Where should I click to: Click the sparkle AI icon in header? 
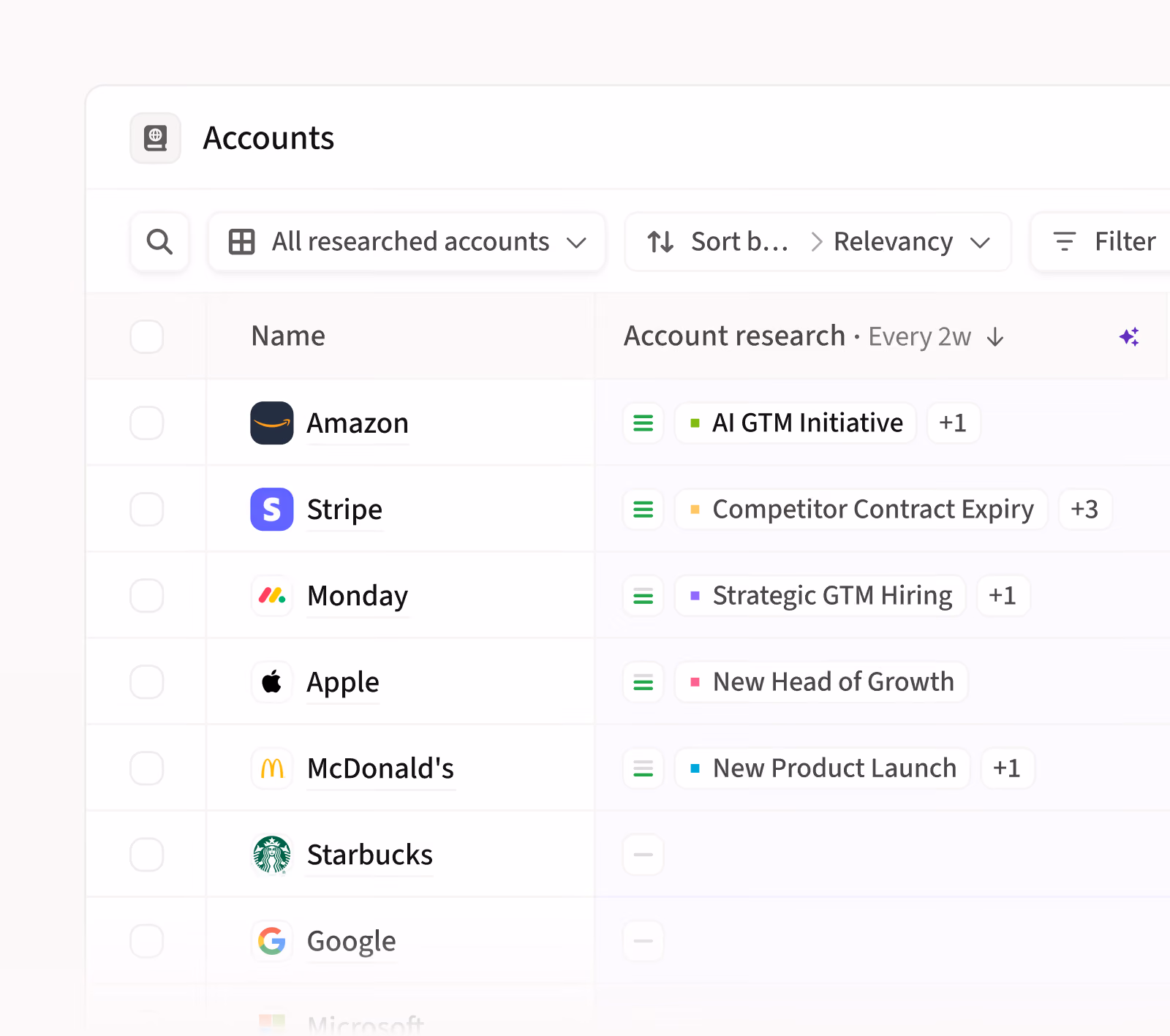[x=1129, y=336]
